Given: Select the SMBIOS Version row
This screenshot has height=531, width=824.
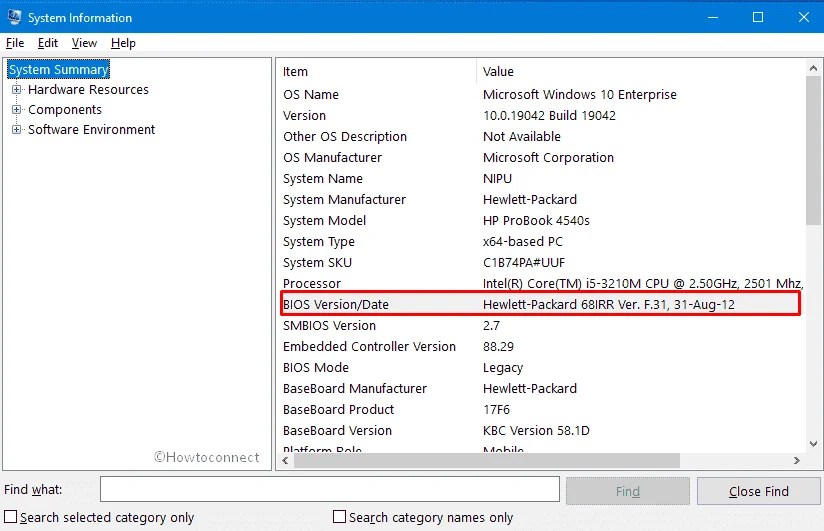Looking at the screenshot, I should point(541,325).
